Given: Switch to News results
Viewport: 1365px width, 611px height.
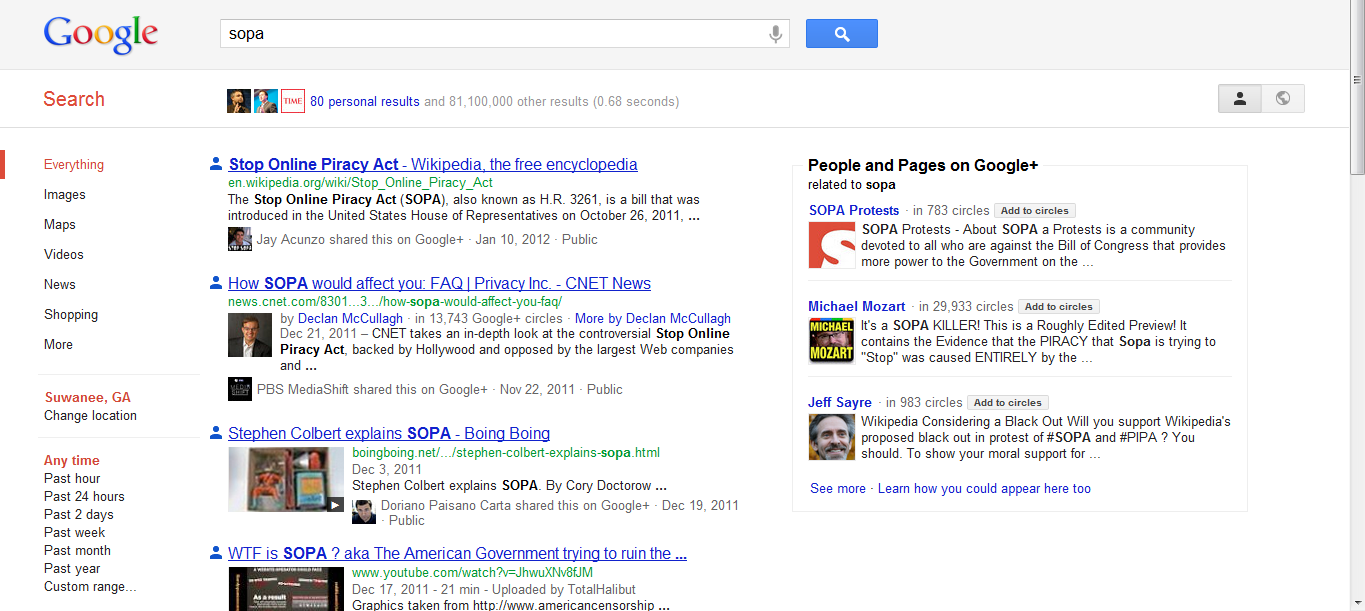Looking at the screenshot, I should (60, 285).
